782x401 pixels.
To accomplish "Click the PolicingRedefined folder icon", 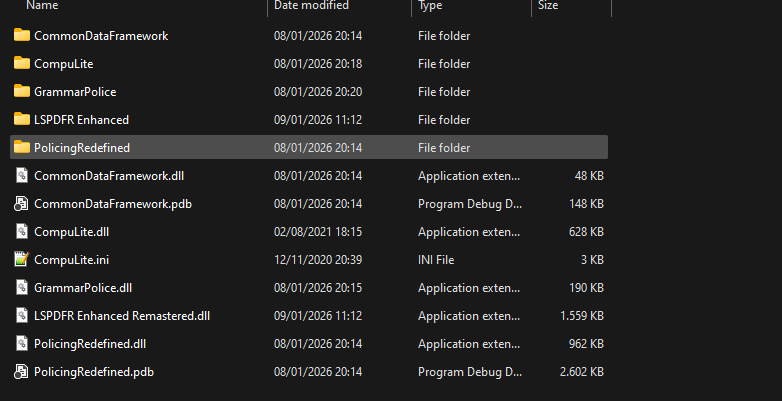I will 21,147.
